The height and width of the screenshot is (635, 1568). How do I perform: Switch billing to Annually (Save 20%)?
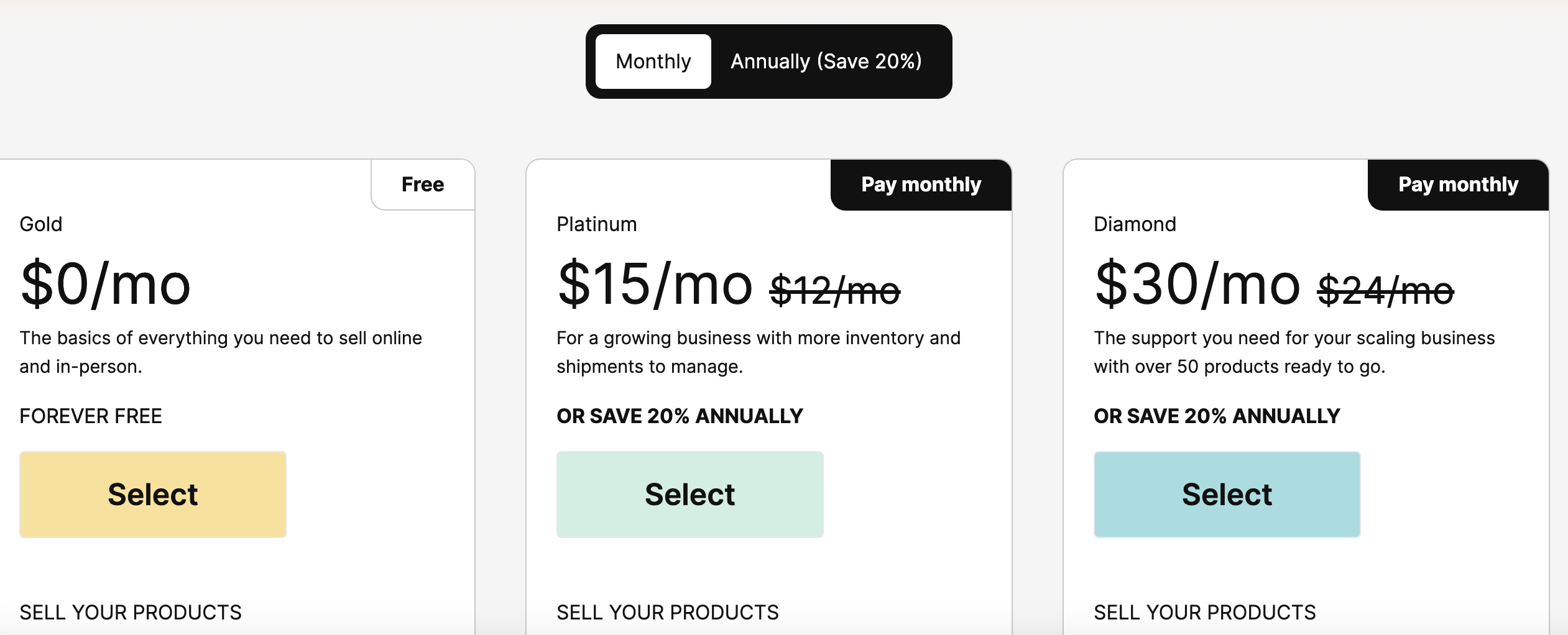point(826,62)
